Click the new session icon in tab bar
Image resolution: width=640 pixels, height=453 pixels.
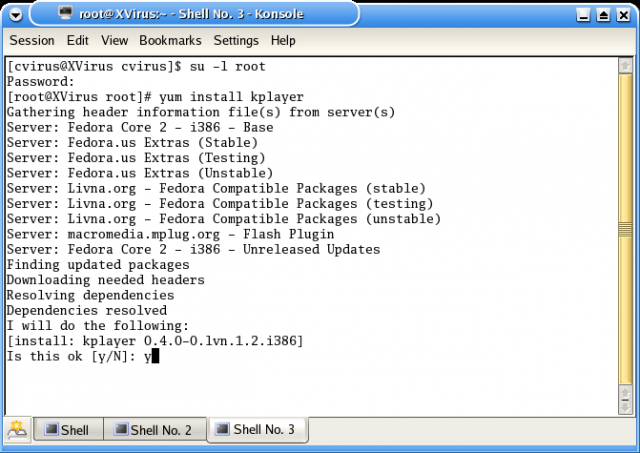[x=17, y=429]
